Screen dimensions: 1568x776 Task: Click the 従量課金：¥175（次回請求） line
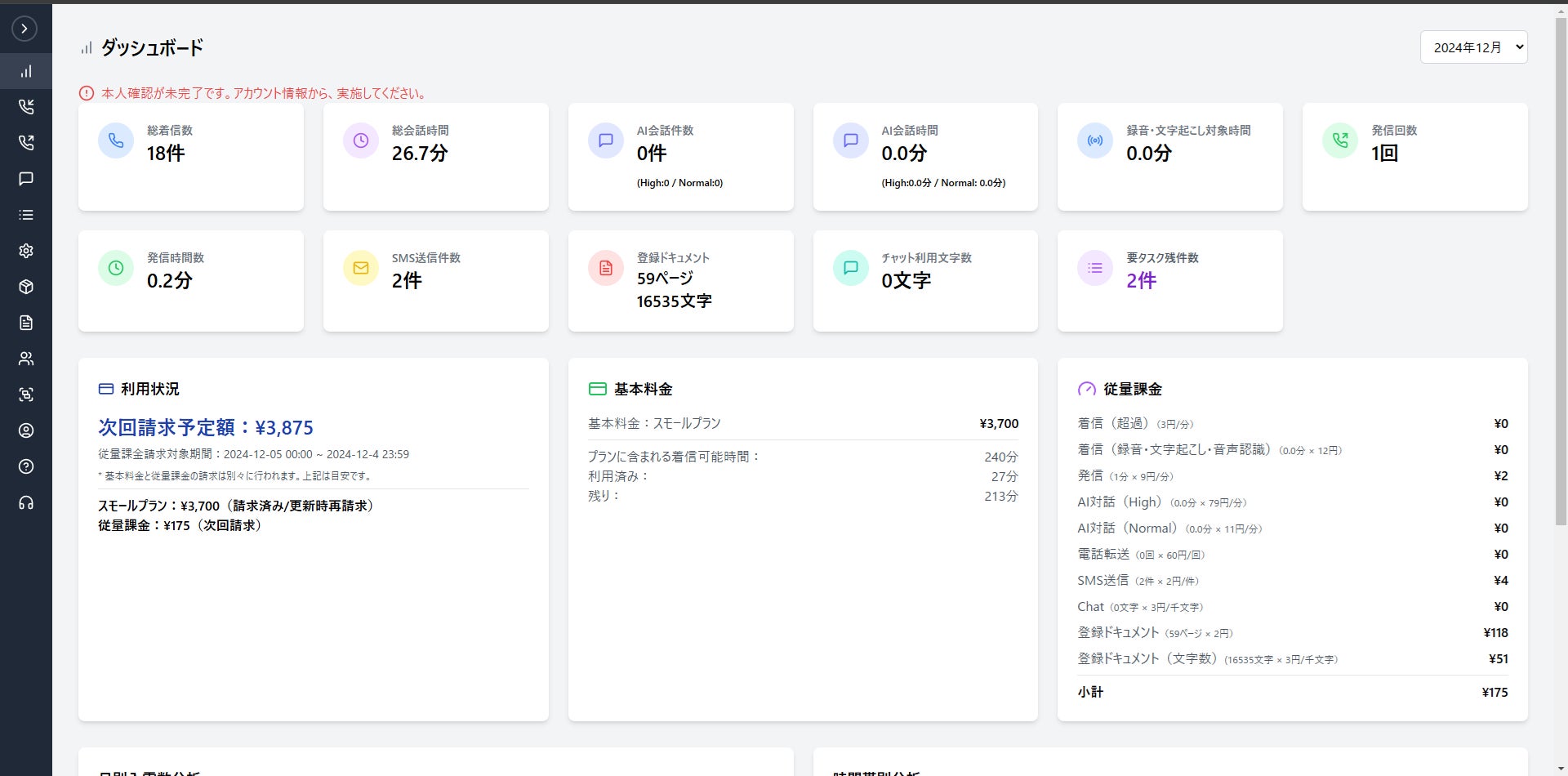[180, 525]
